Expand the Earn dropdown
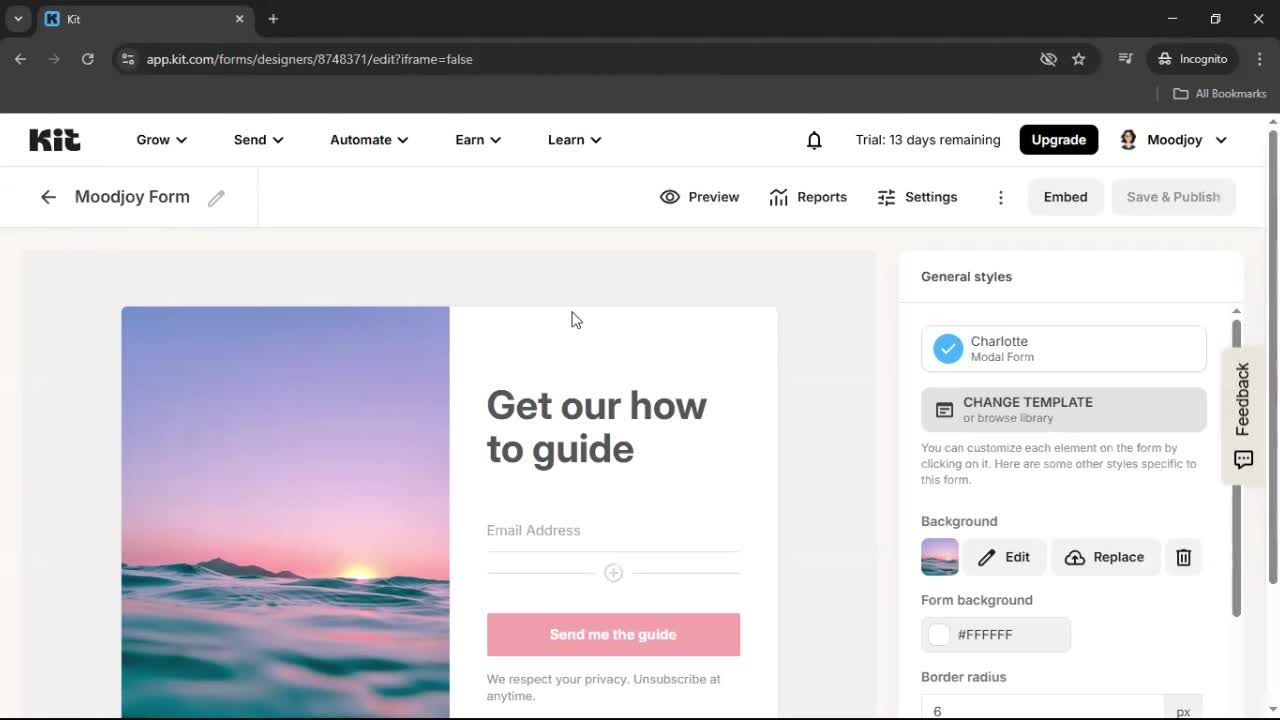 [x=477, y=140]
